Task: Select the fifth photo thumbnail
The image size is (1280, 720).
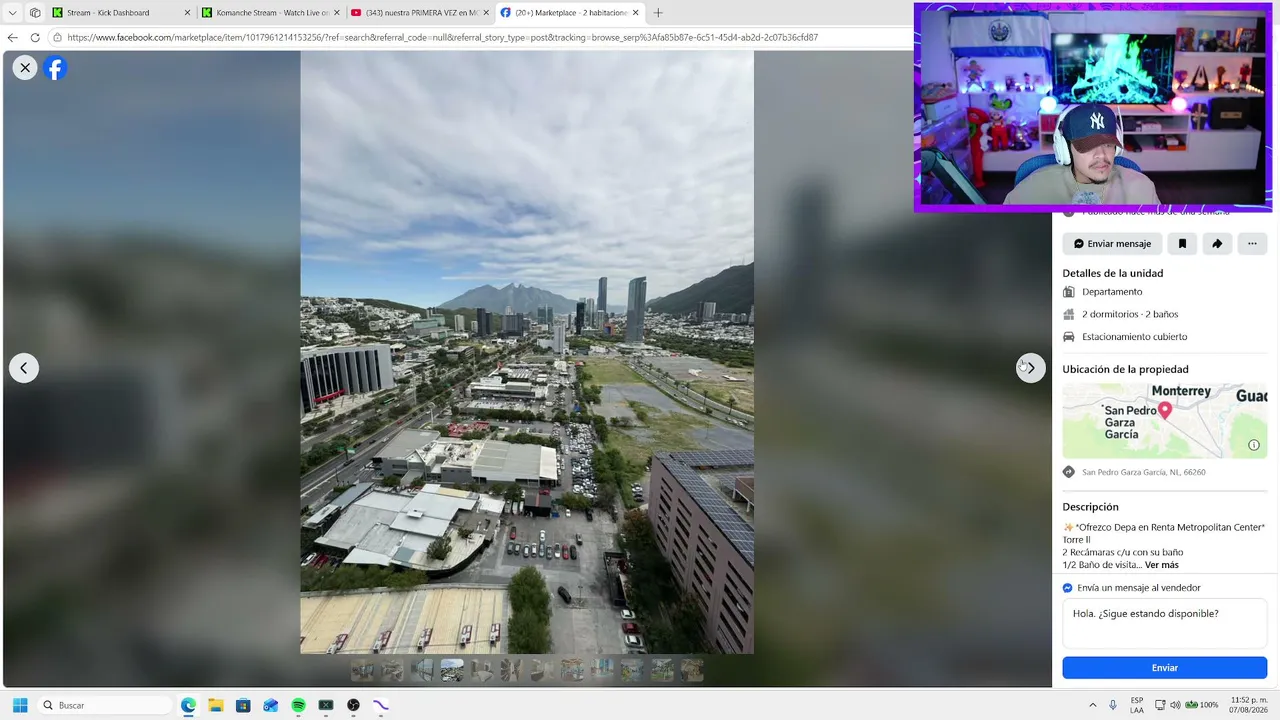Action: (482, 670)
